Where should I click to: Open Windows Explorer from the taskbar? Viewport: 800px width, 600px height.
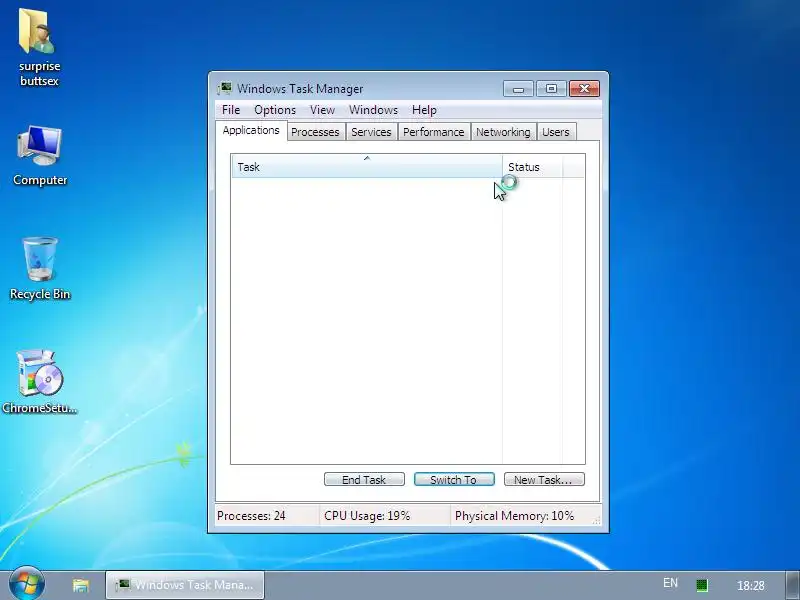coord(81,585)
